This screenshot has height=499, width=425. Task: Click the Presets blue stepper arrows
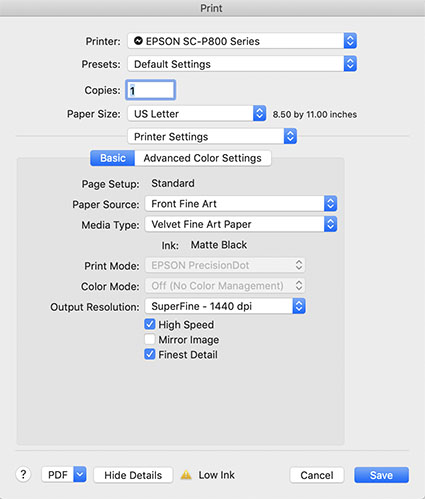(350, 64)
